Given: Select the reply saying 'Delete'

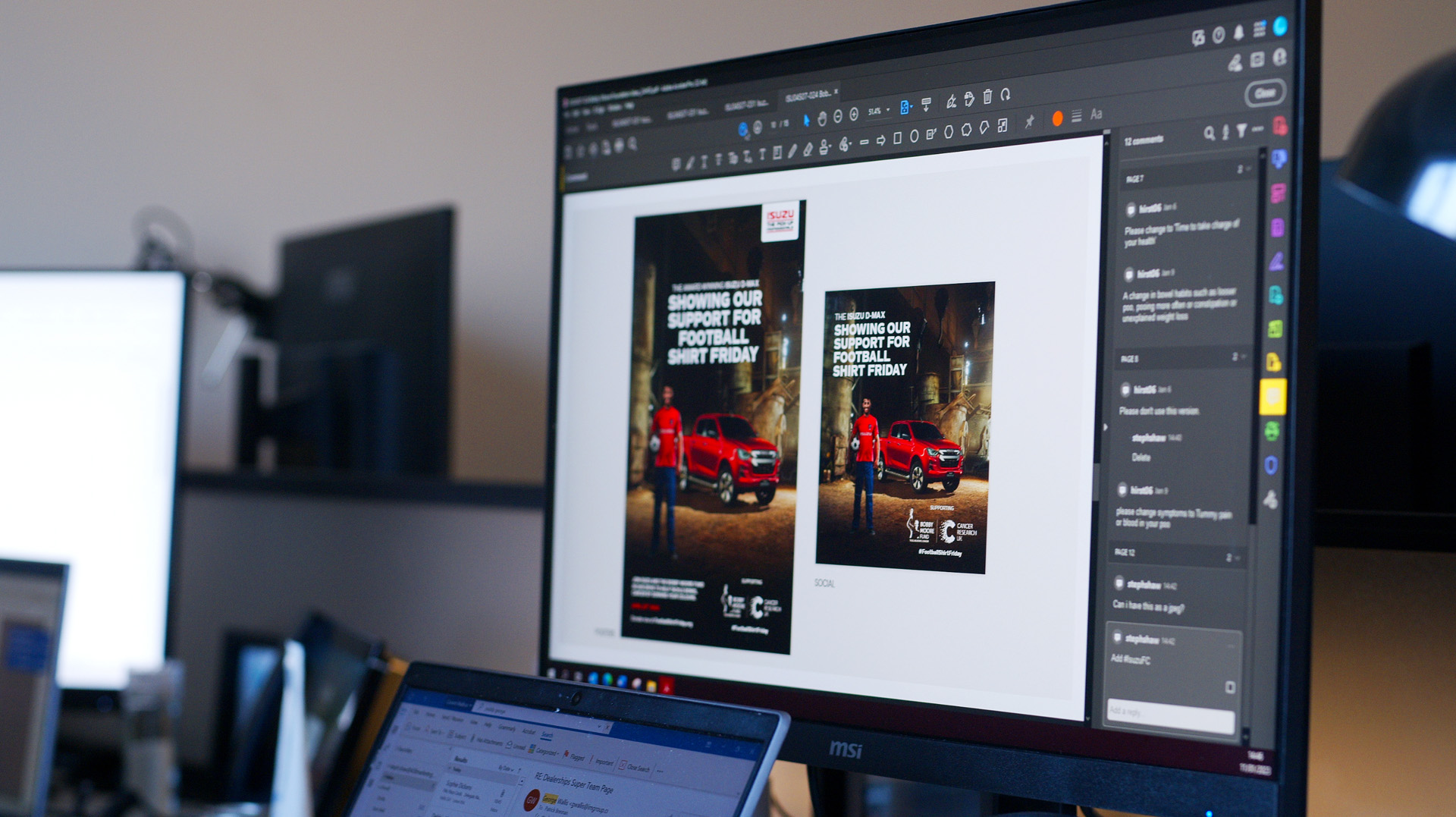Looking at the screenshot, I should (1141, 457).
